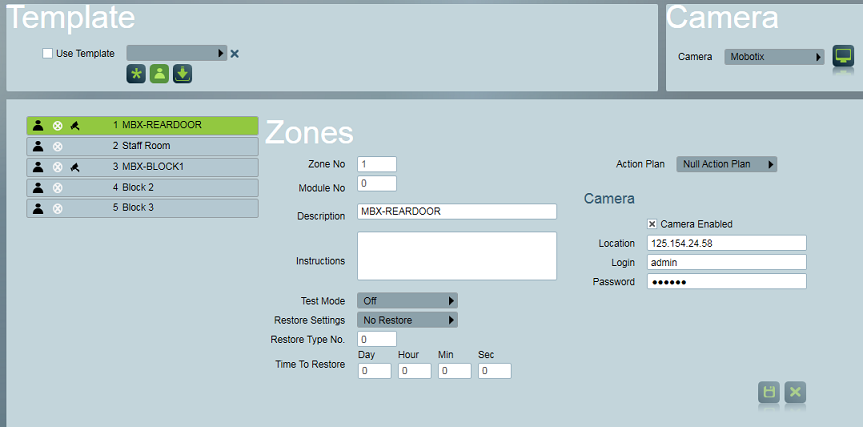Enable the Use Template checkbox
Screen dimensions: 863x427
[x=48, y=53]
